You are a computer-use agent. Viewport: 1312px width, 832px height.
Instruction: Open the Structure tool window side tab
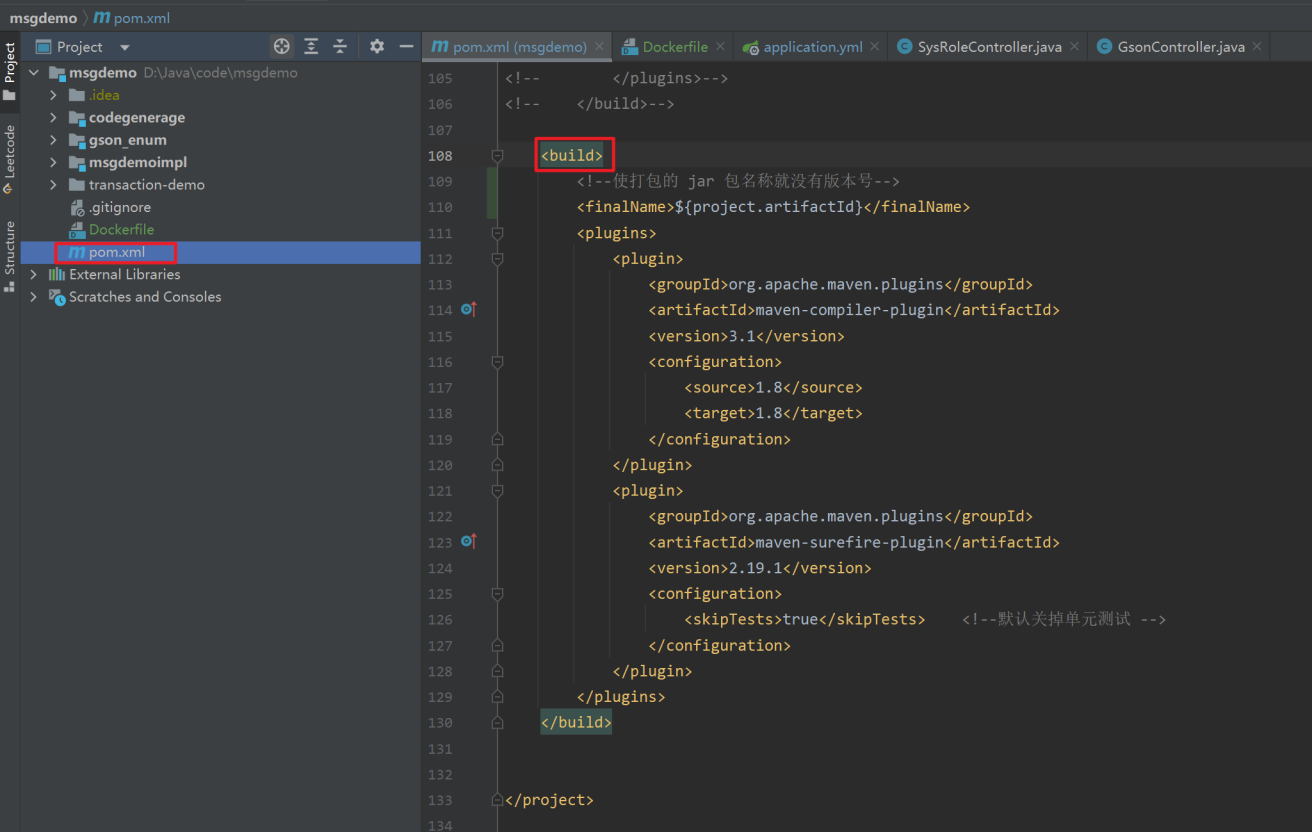click(10, 256)
